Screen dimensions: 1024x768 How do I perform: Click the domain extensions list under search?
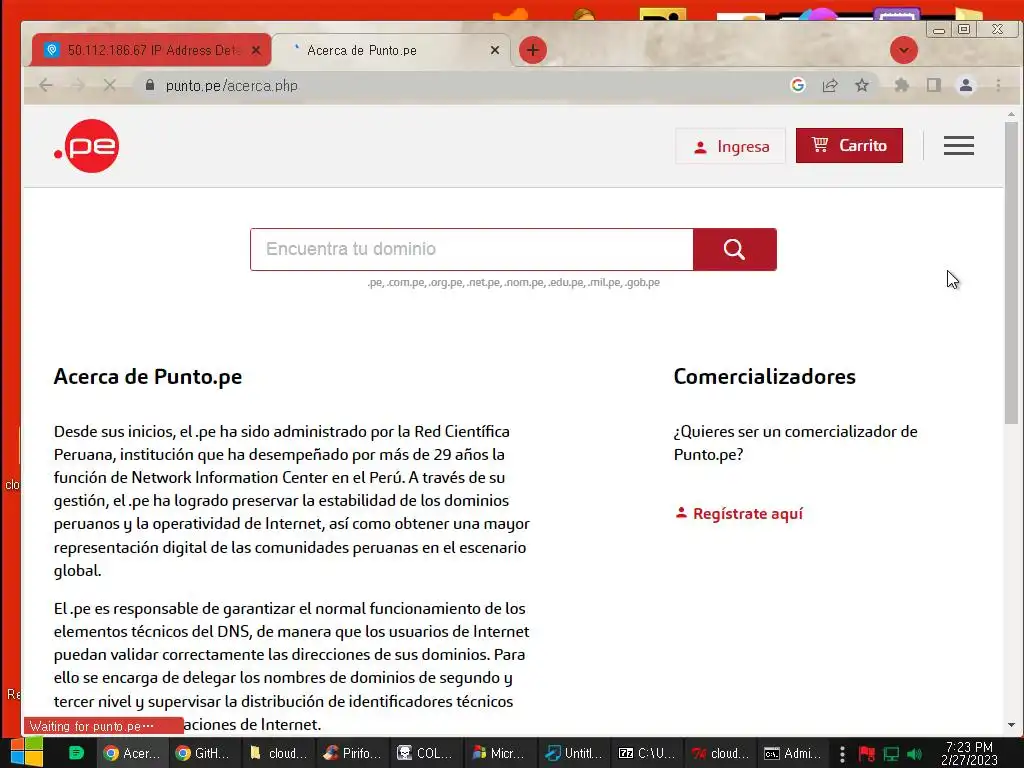coord(513,283)
